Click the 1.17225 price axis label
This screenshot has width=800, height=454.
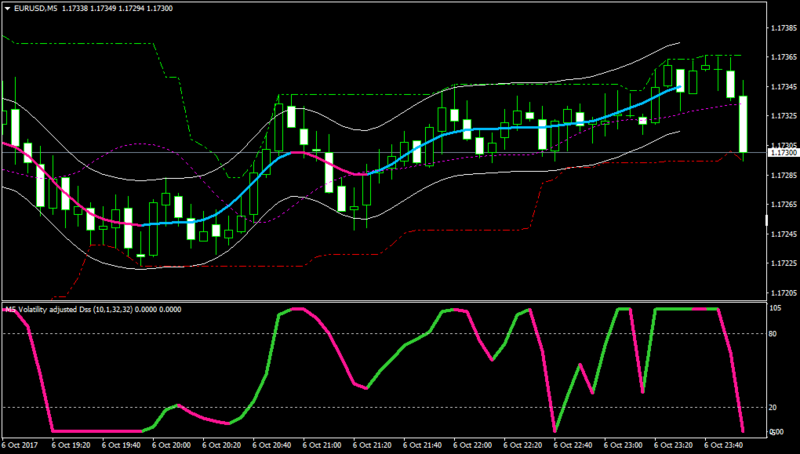pos(784,263)
